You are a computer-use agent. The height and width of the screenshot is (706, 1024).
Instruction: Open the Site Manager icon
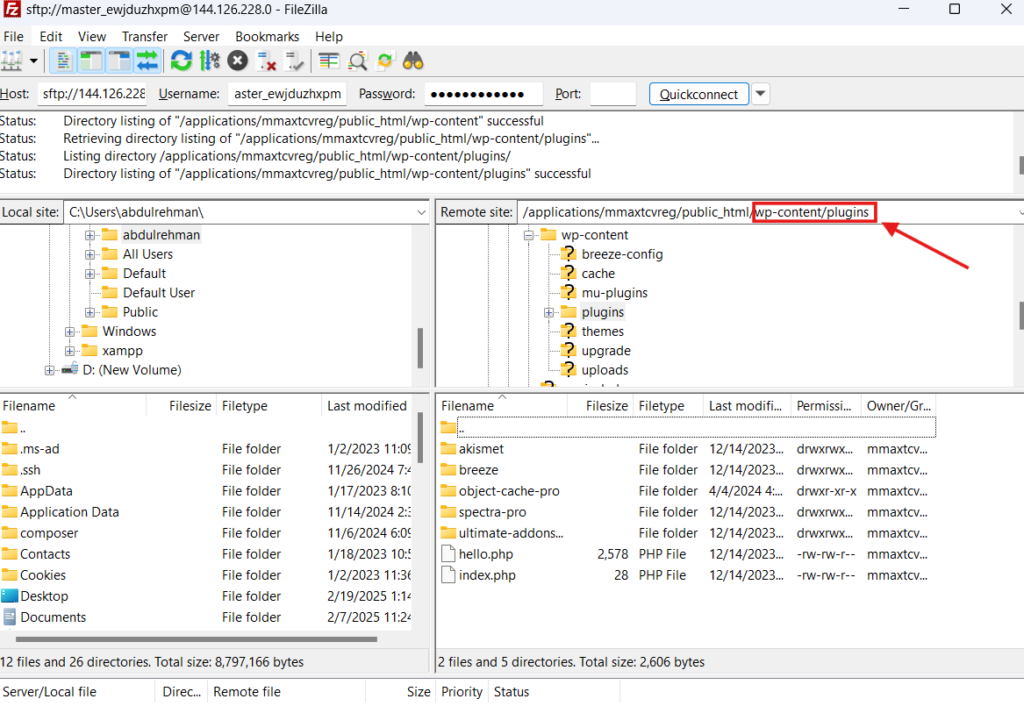pyautogui.click(x=12, y=61)
